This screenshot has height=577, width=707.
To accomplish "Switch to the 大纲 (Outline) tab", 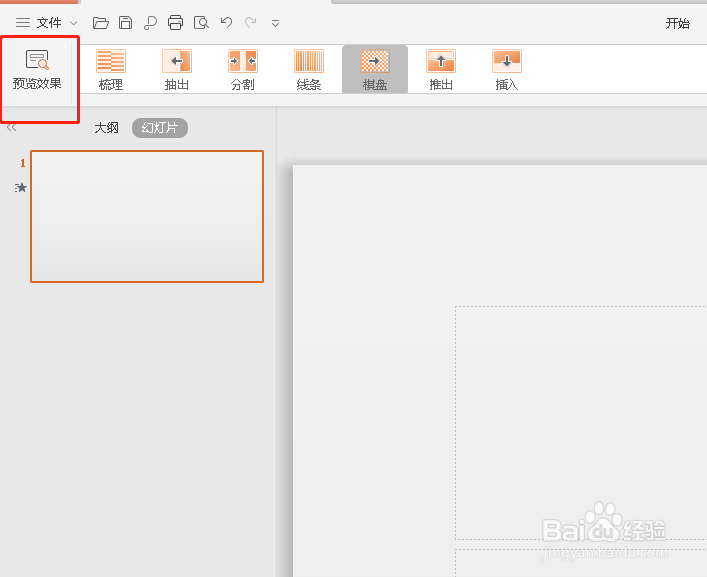I will (x=106, y=128).
